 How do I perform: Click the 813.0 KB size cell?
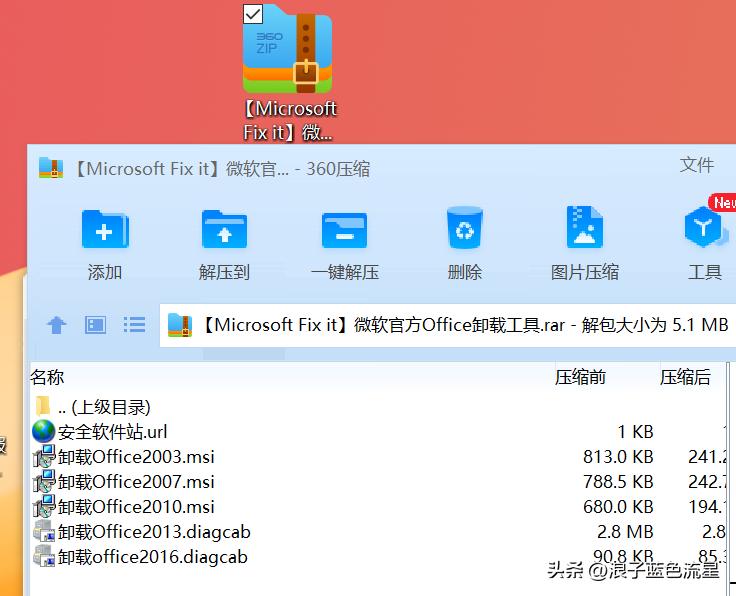point(618,457)
